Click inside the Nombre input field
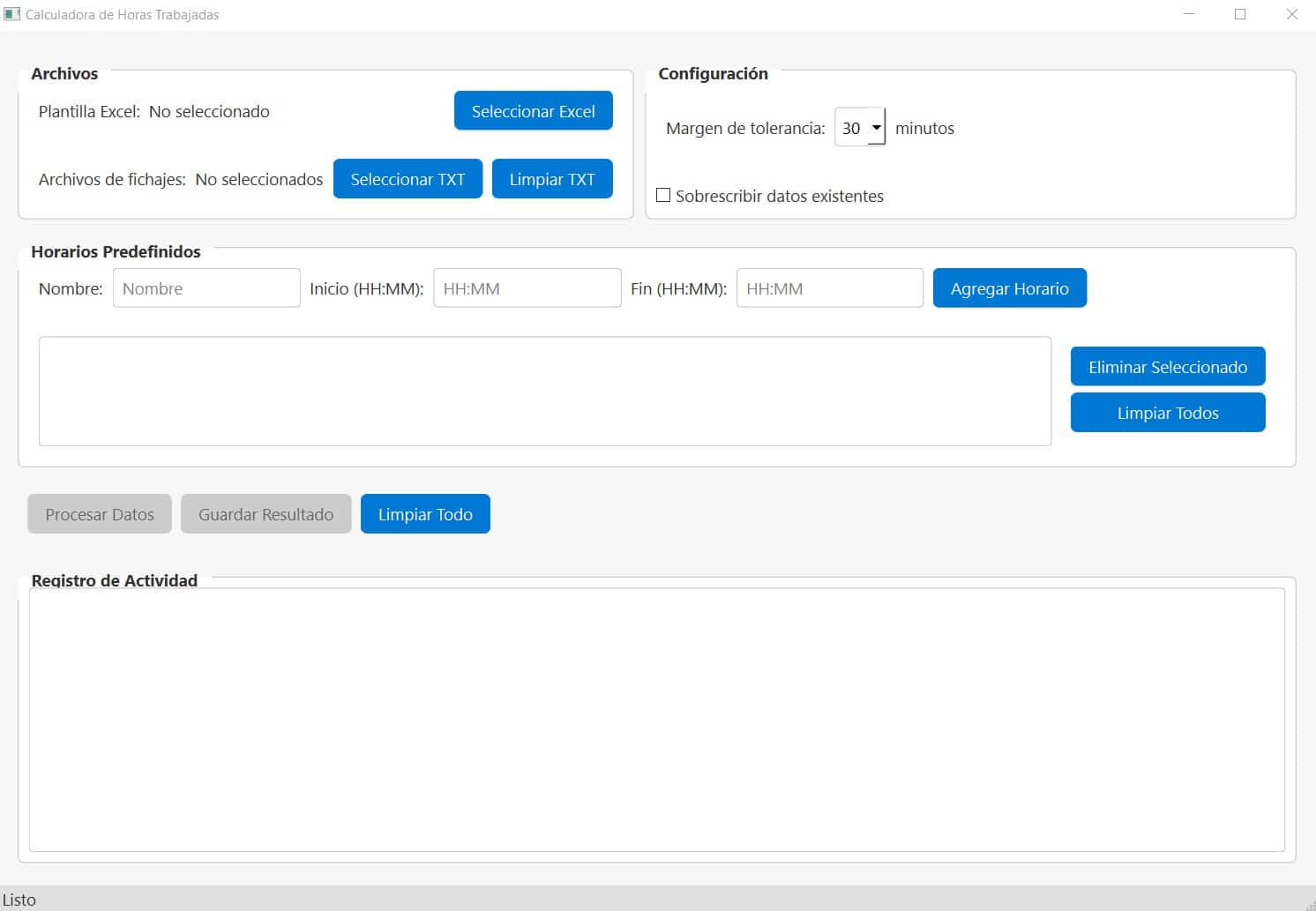Screen dimensions: 1316x911 click(206, 287)
